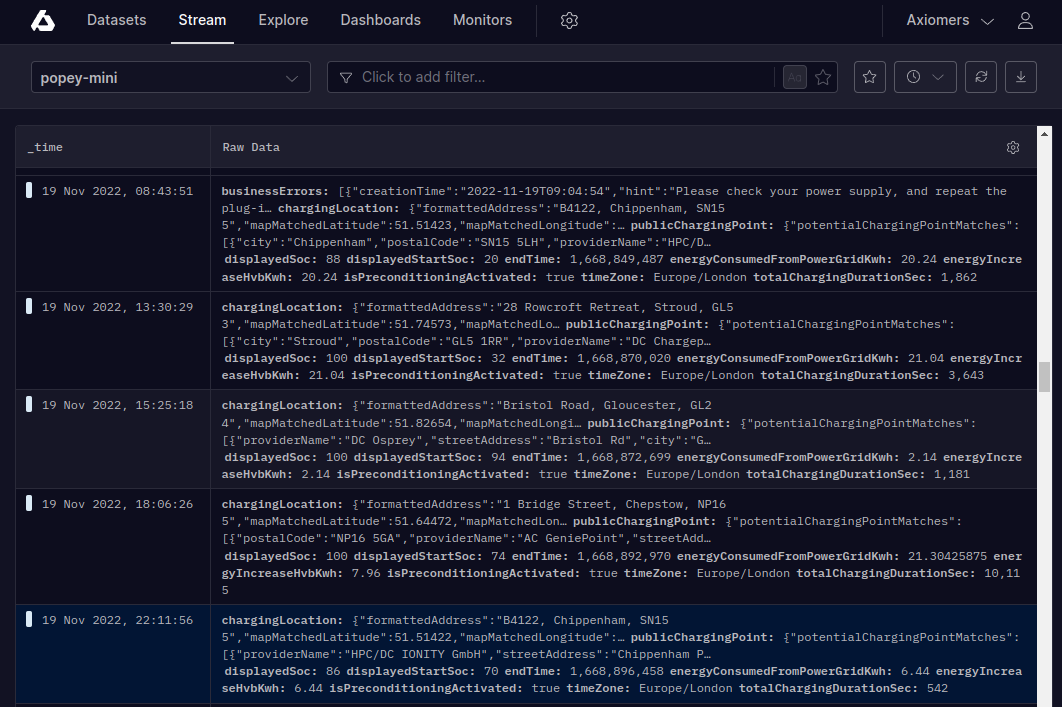Switch to the Datasets tab
1062x707 pixels.
pos(116,21)
